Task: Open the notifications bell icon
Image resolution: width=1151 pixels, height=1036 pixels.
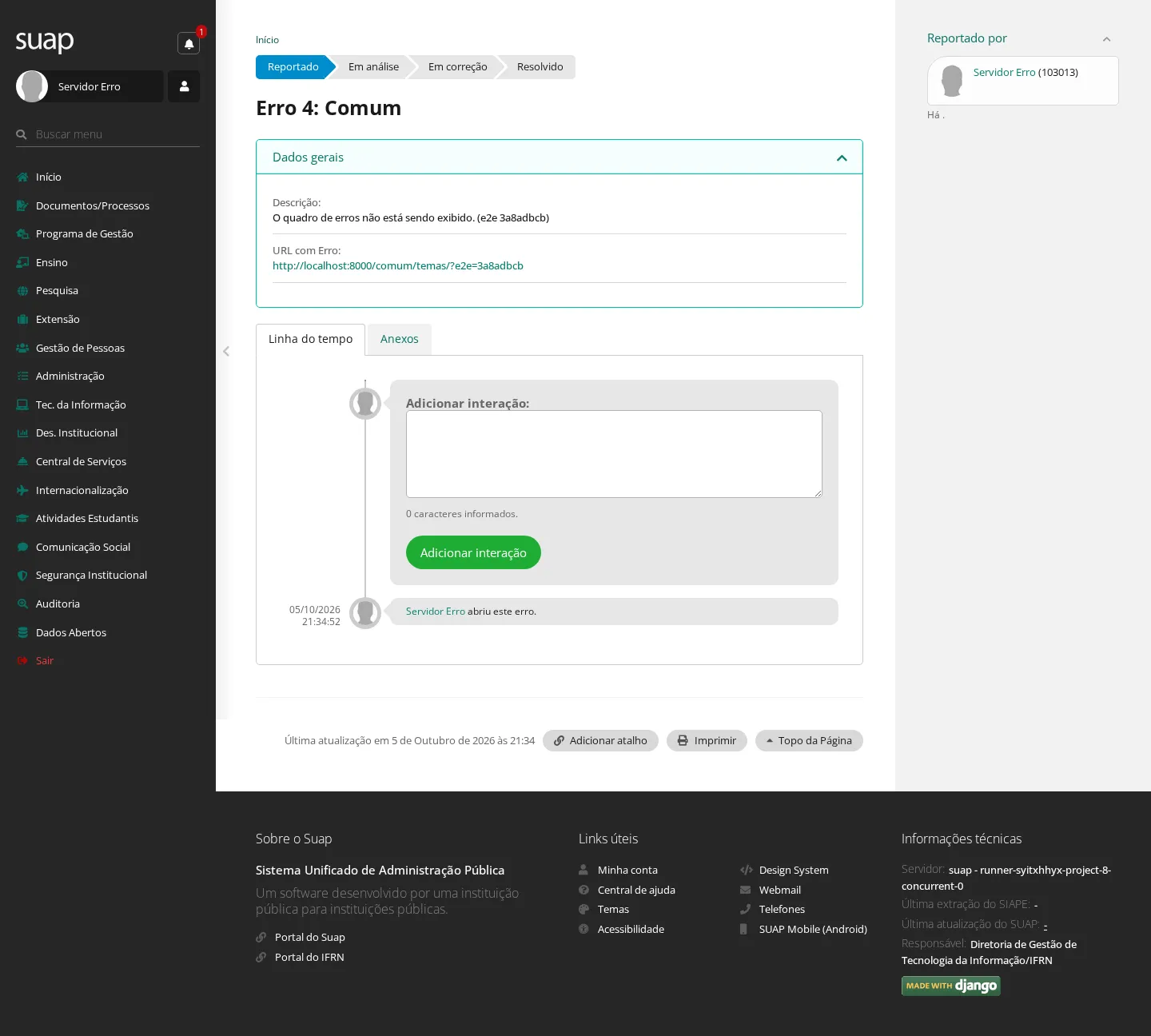Action: click(x=189, y=43)
